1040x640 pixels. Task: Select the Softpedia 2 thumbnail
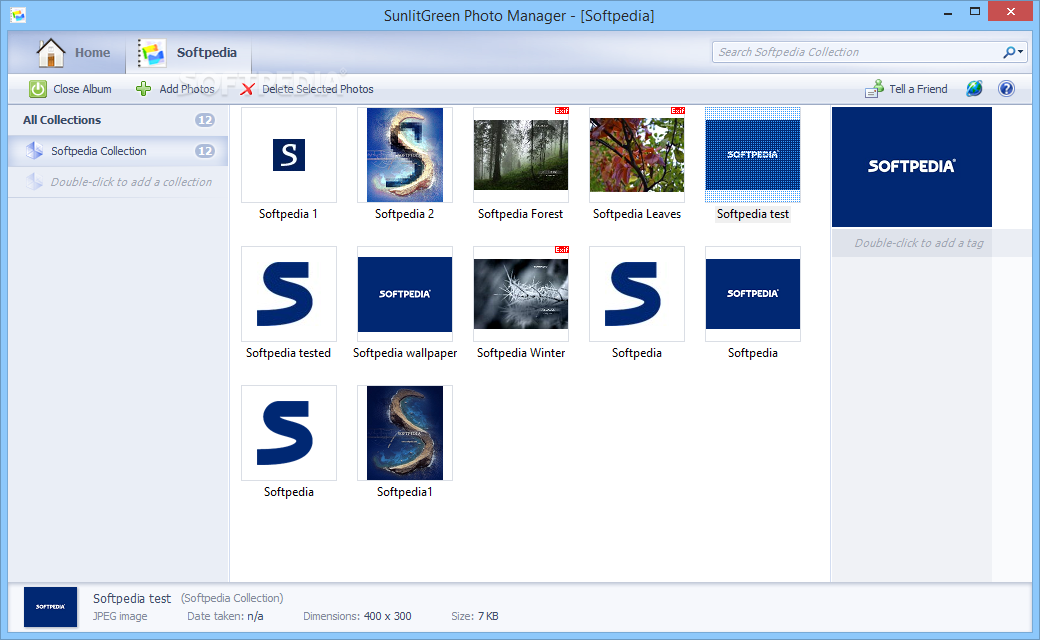click(405, 155)
